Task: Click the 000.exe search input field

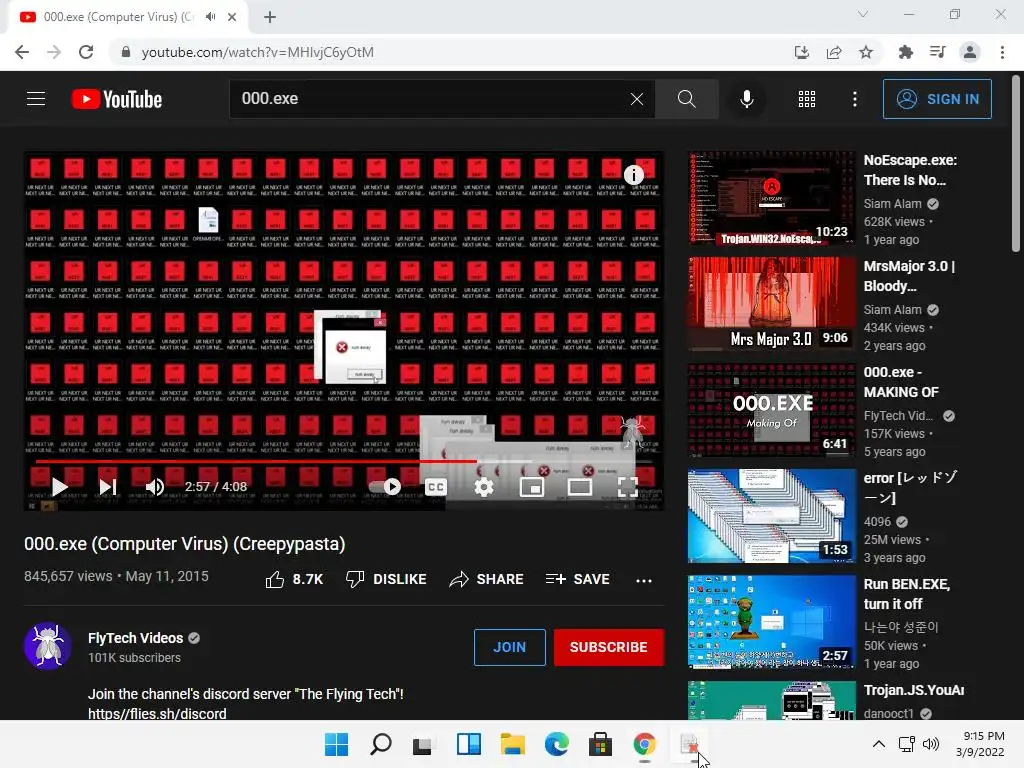Action: coord(431,99)
